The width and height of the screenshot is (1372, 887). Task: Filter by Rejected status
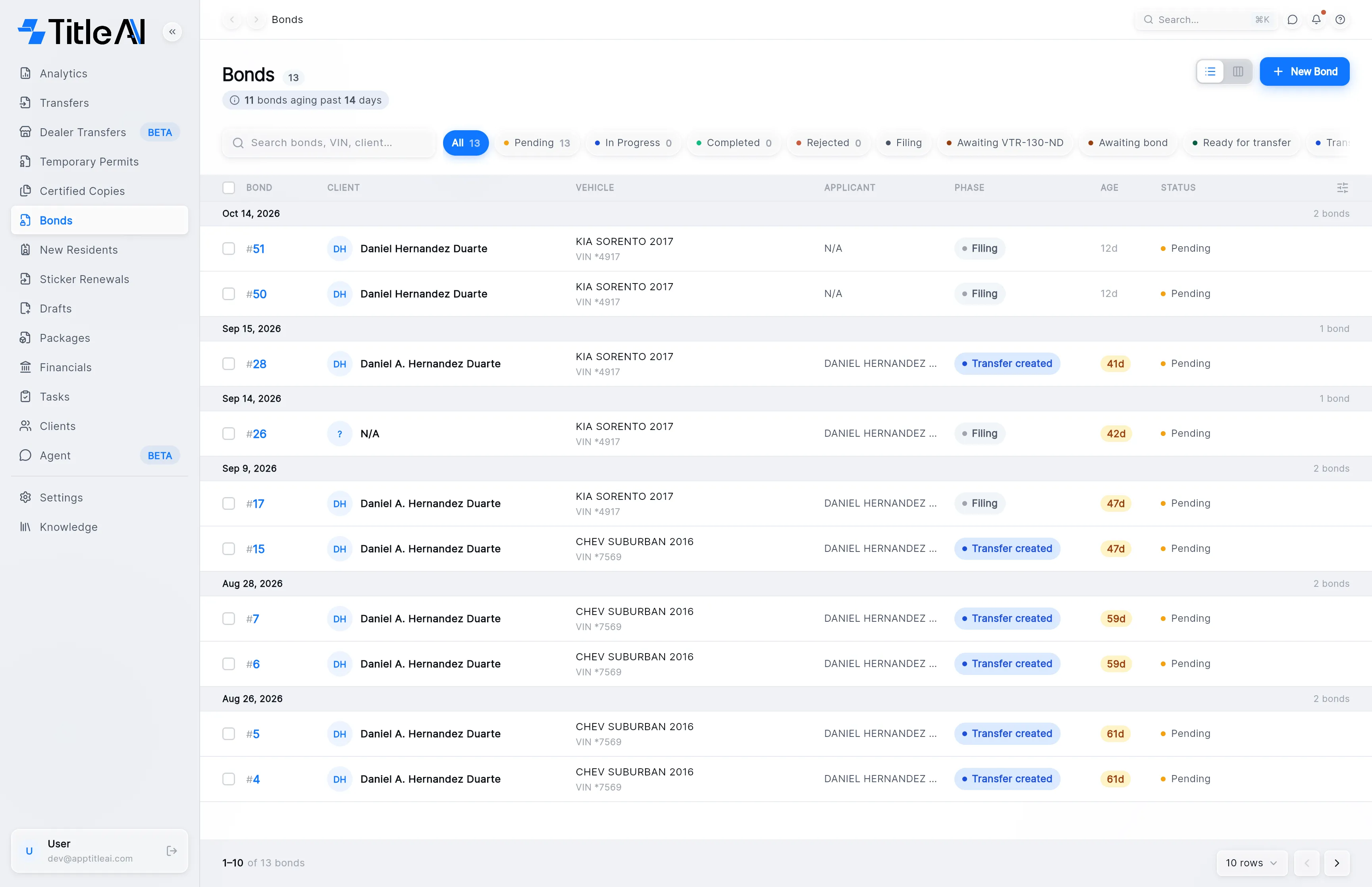[828, 143]
